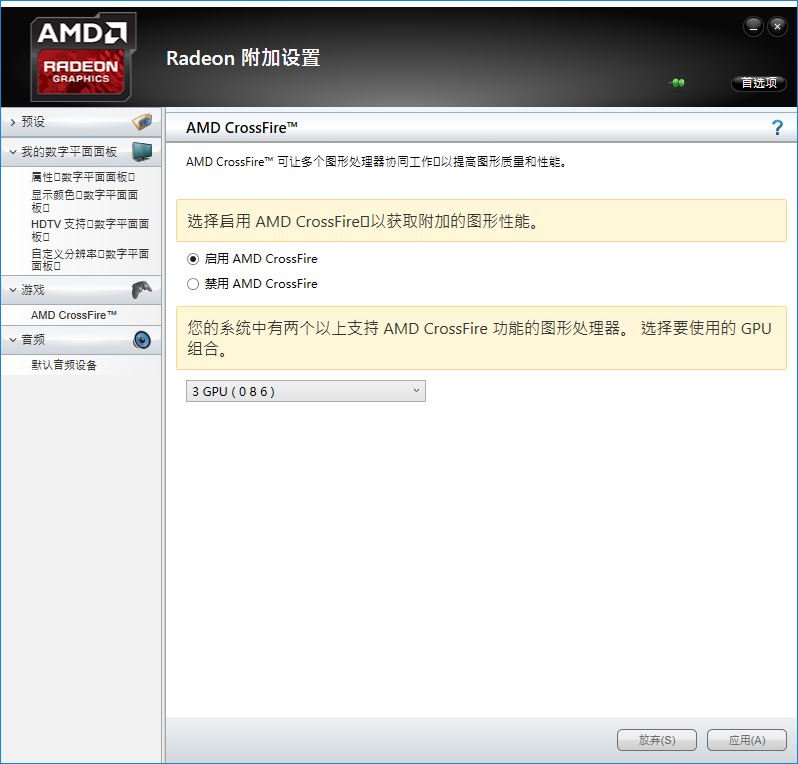
Task: Click the AMD CrossFire™ page heading
Action: (242, 128)
